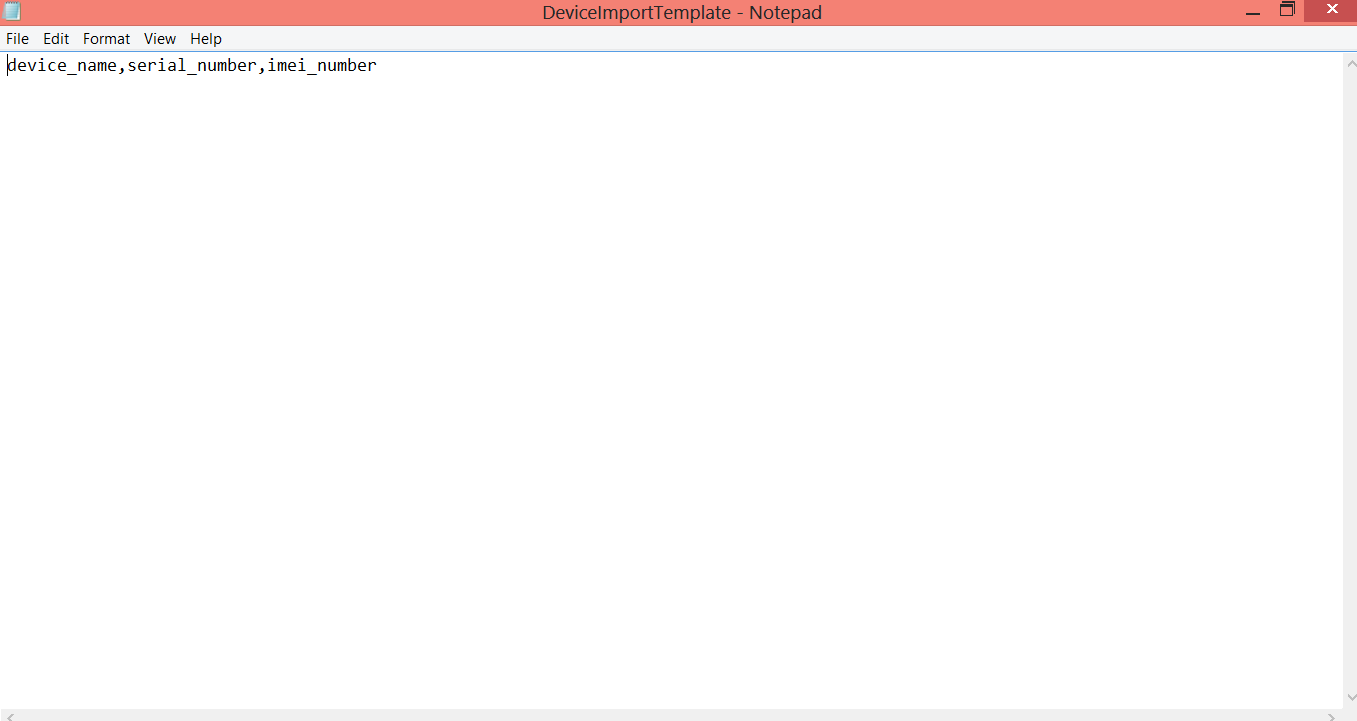Viewport: 1357px width, 721px height.
Task: Minimize the Notepad window
Action: click(1253, 11)
